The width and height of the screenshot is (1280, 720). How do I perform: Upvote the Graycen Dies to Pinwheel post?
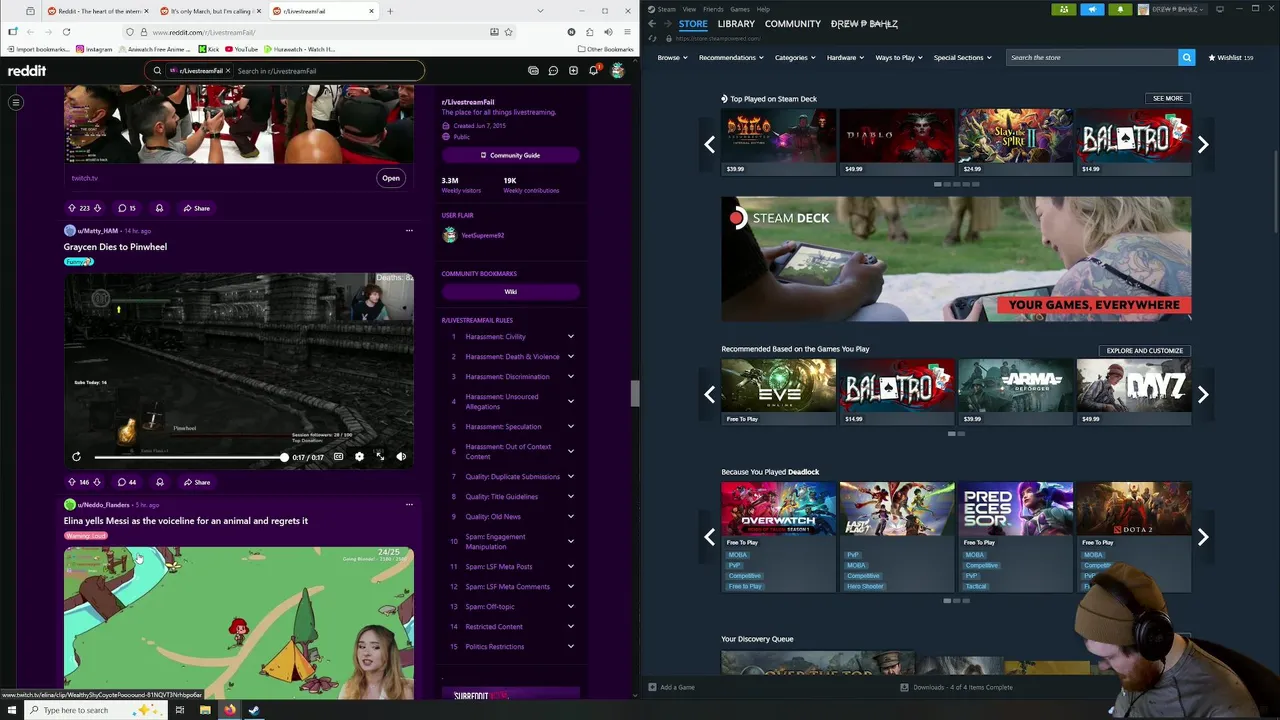tap(72, 482)
